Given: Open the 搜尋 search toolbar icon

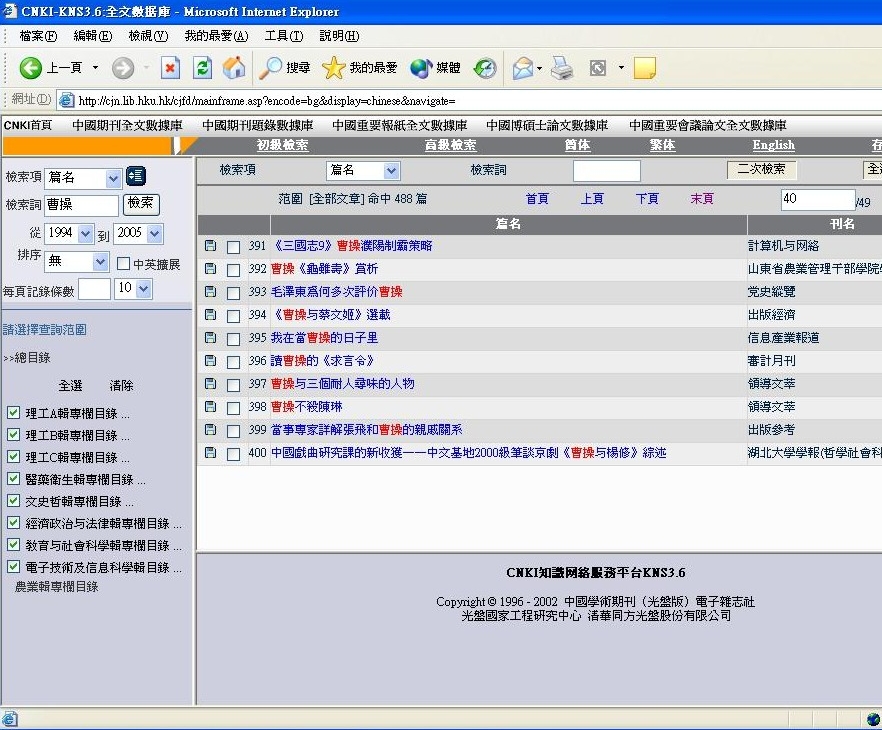Looking at the screenshot, I should coord(271,68).
